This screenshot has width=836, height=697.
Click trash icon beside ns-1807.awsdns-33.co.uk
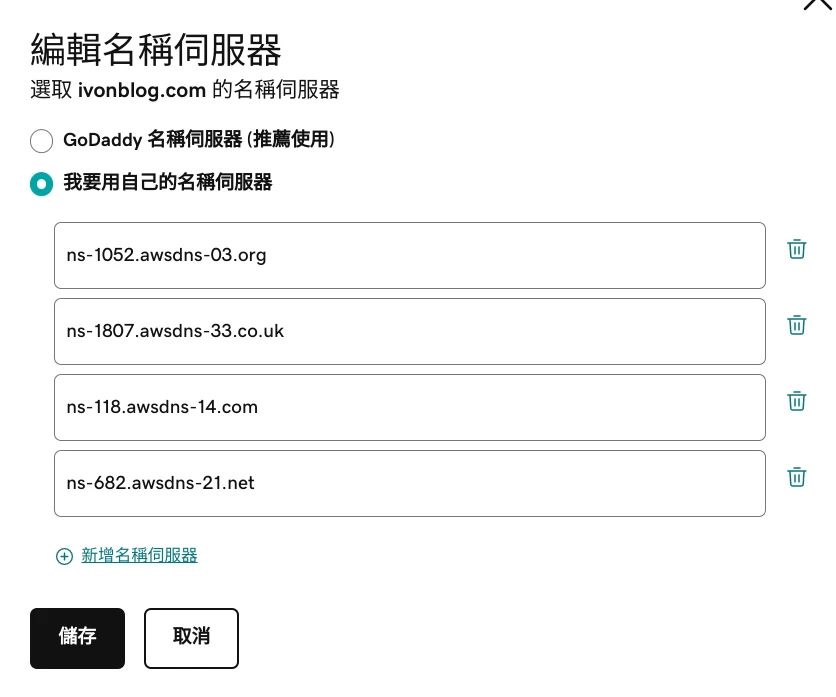click(x=796, y=326)
